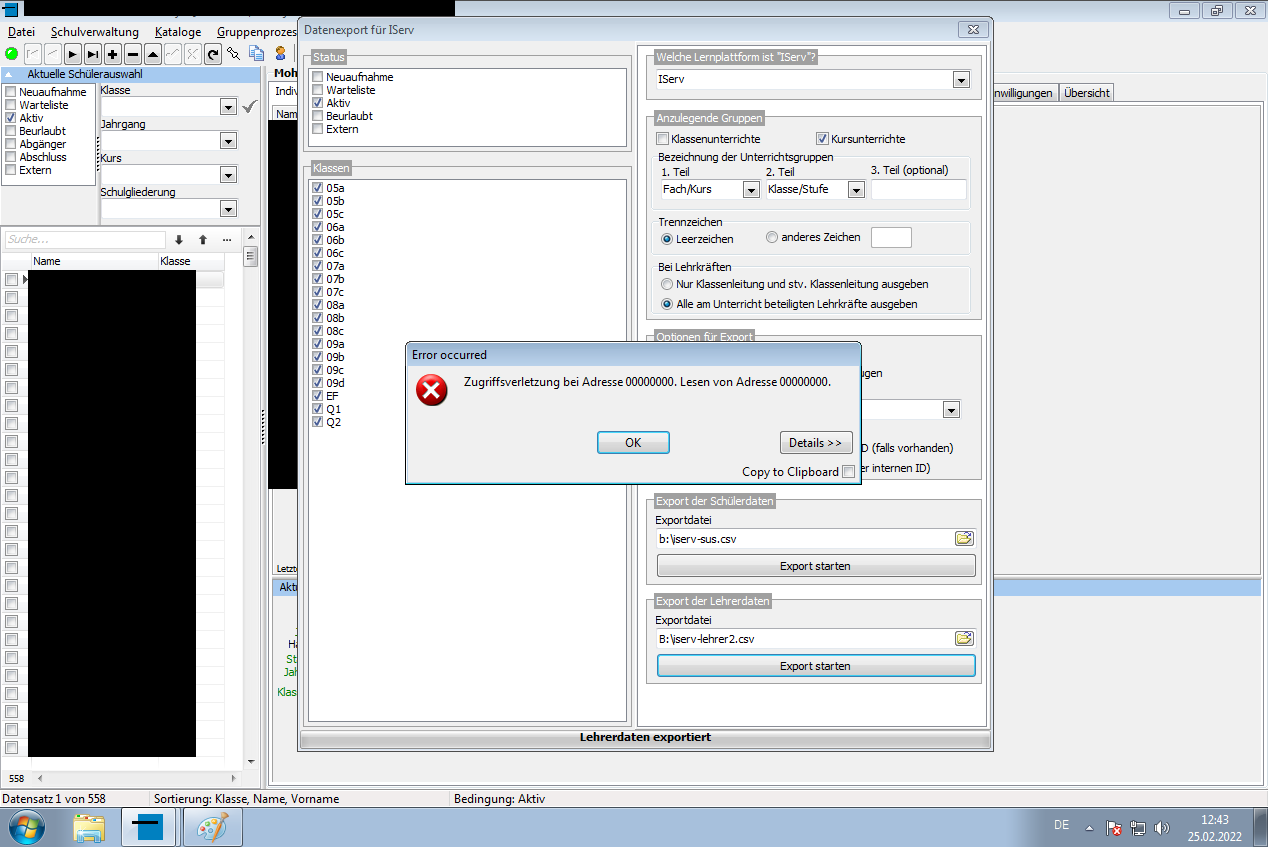Open the Schulverwaltung menu
The image size is (1268, 847).
[x=95, y=32]
